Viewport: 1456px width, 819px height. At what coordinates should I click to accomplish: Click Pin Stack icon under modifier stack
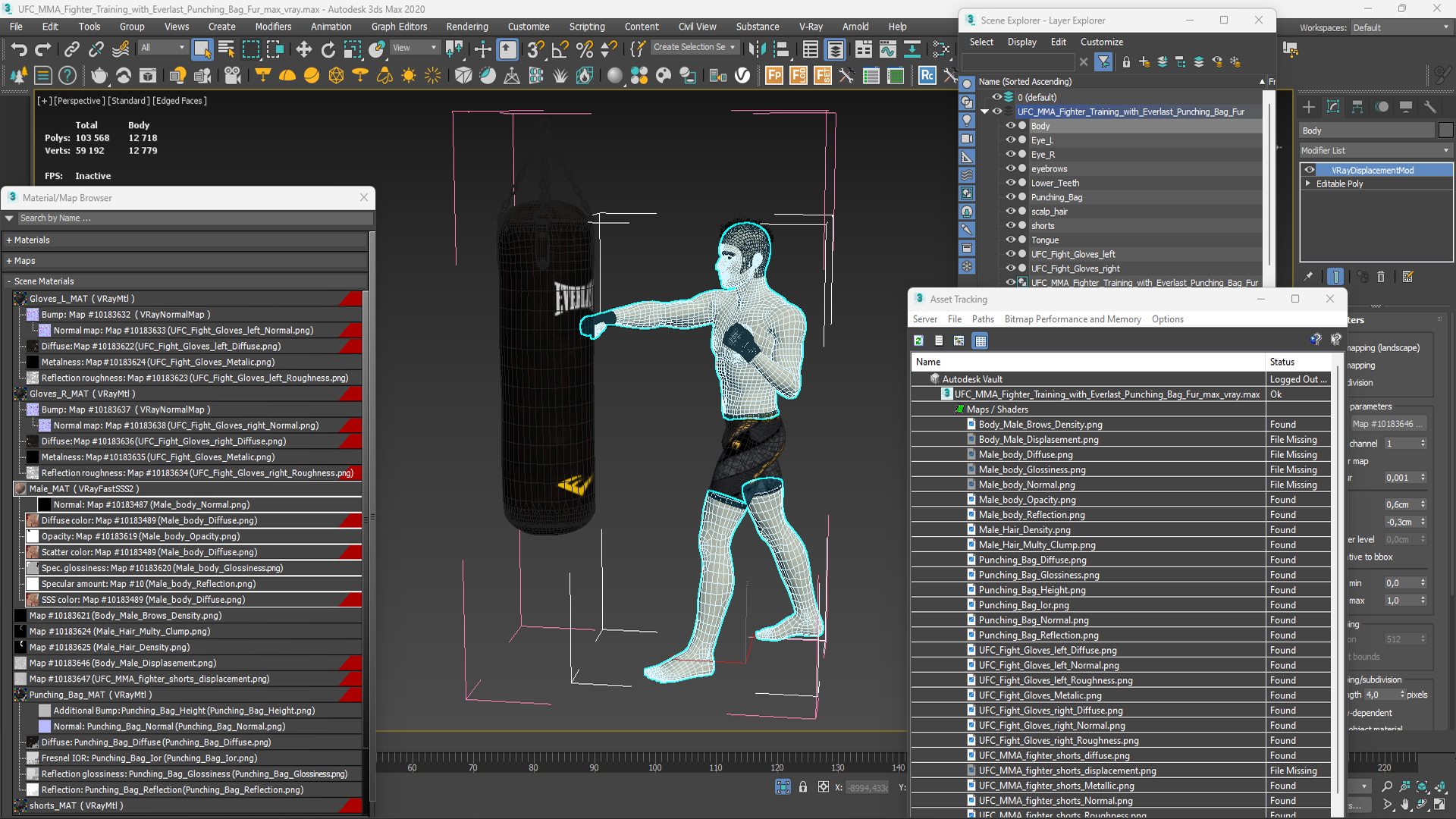[1308, 277]
